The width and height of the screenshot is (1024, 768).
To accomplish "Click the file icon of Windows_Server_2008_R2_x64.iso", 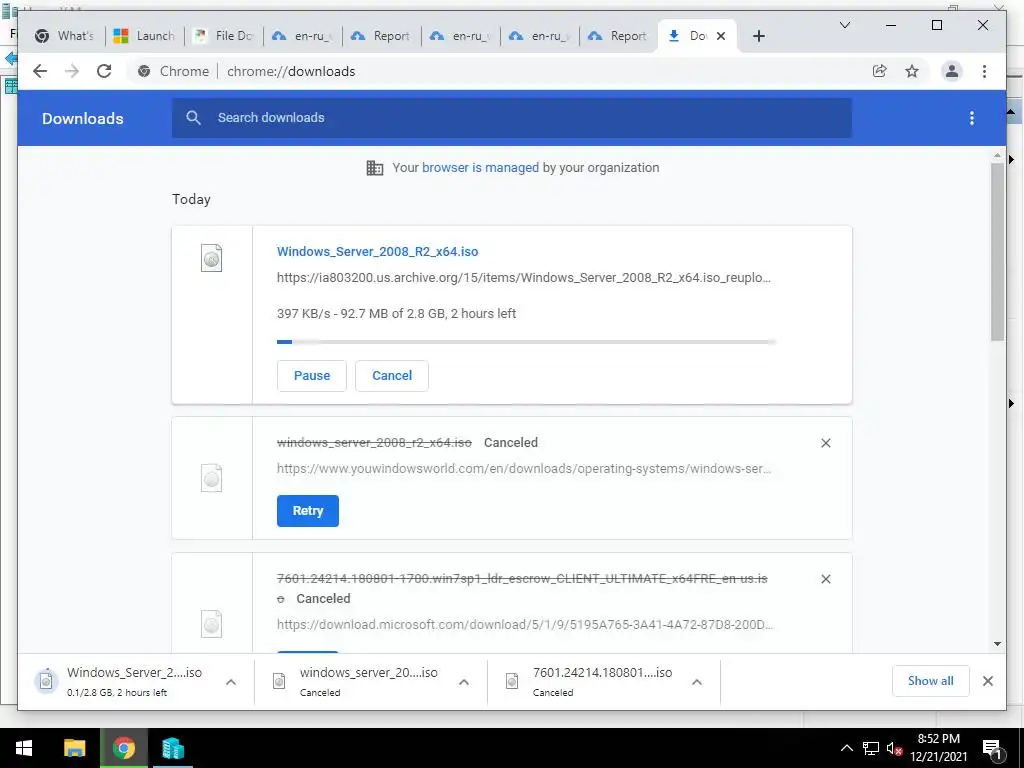I will (x=212, y=258).
